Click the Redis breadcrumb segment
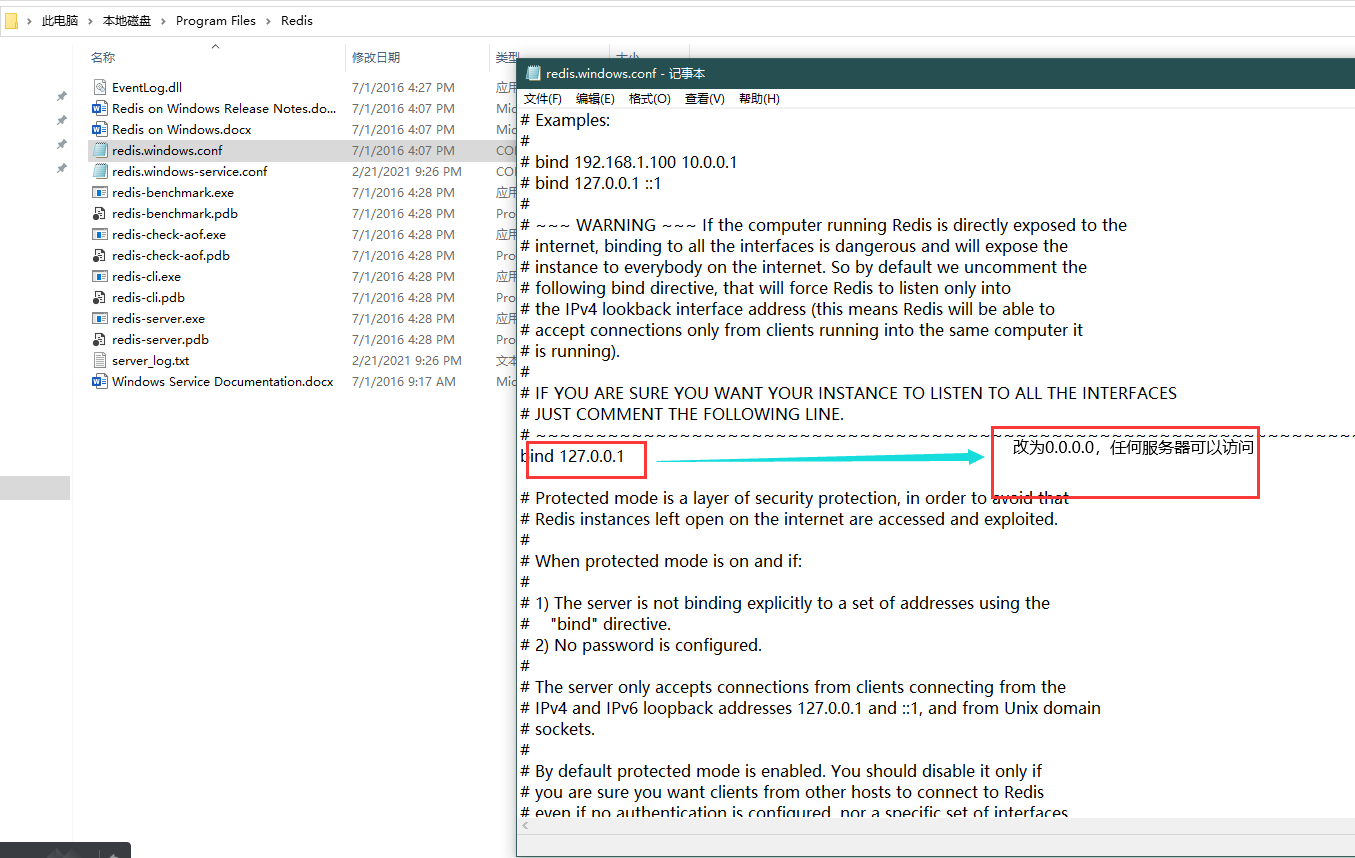Image resolution: width=1355 pixels, height=858 pixels. [x=297, y=20]
